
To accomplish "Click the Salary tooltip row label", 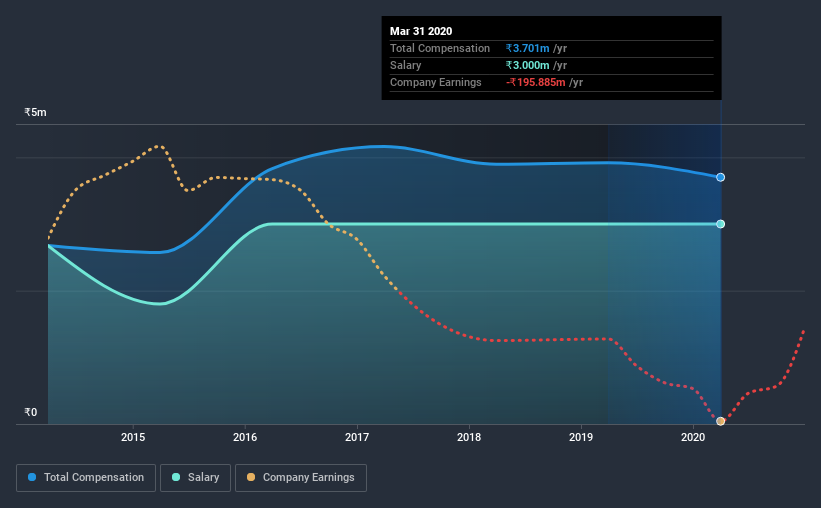I will tap(406, 65).
